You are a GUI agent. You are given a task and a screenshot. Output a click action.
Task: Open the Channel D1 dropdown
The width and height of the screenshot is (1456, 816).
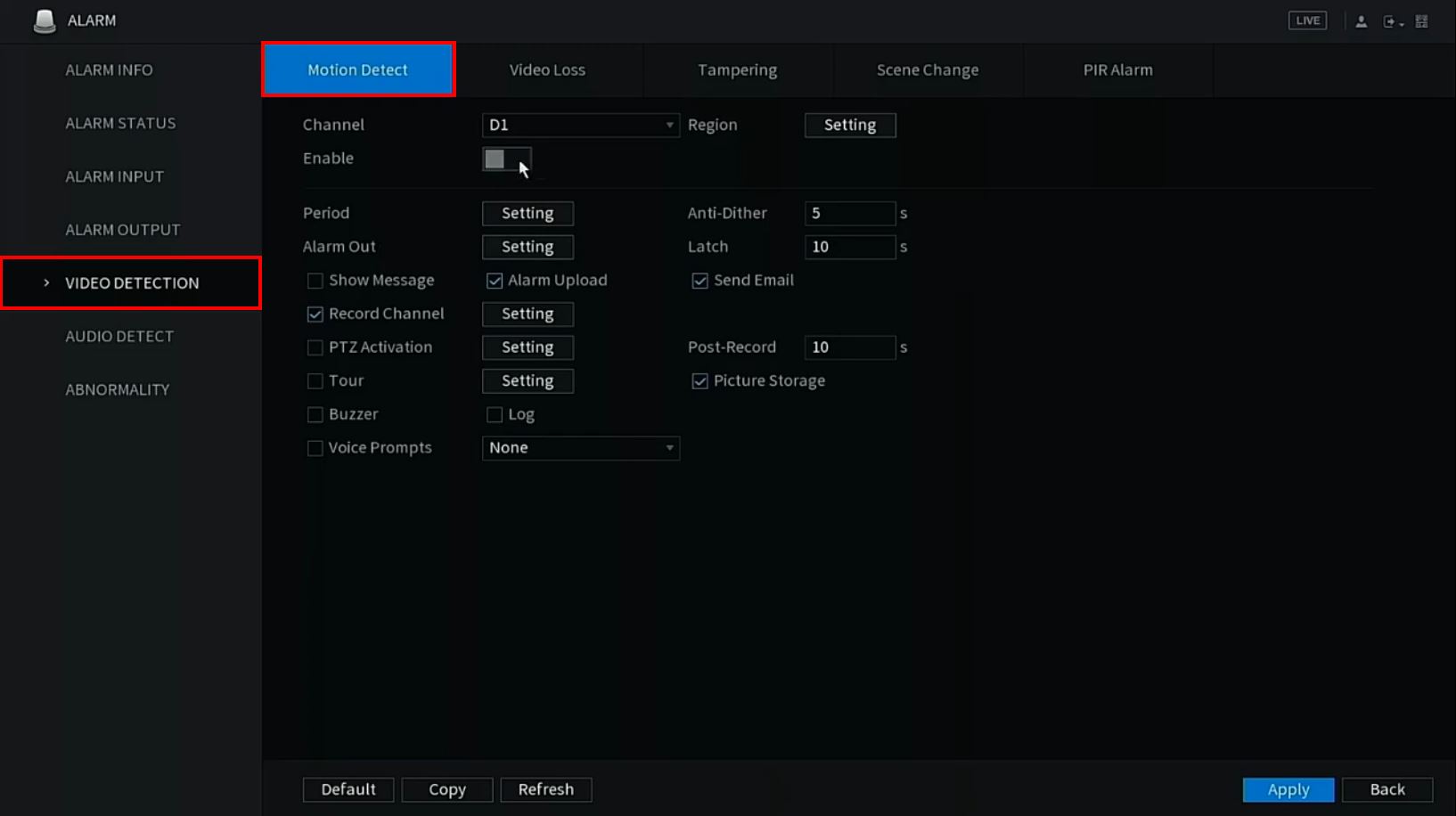click(580, 126)
